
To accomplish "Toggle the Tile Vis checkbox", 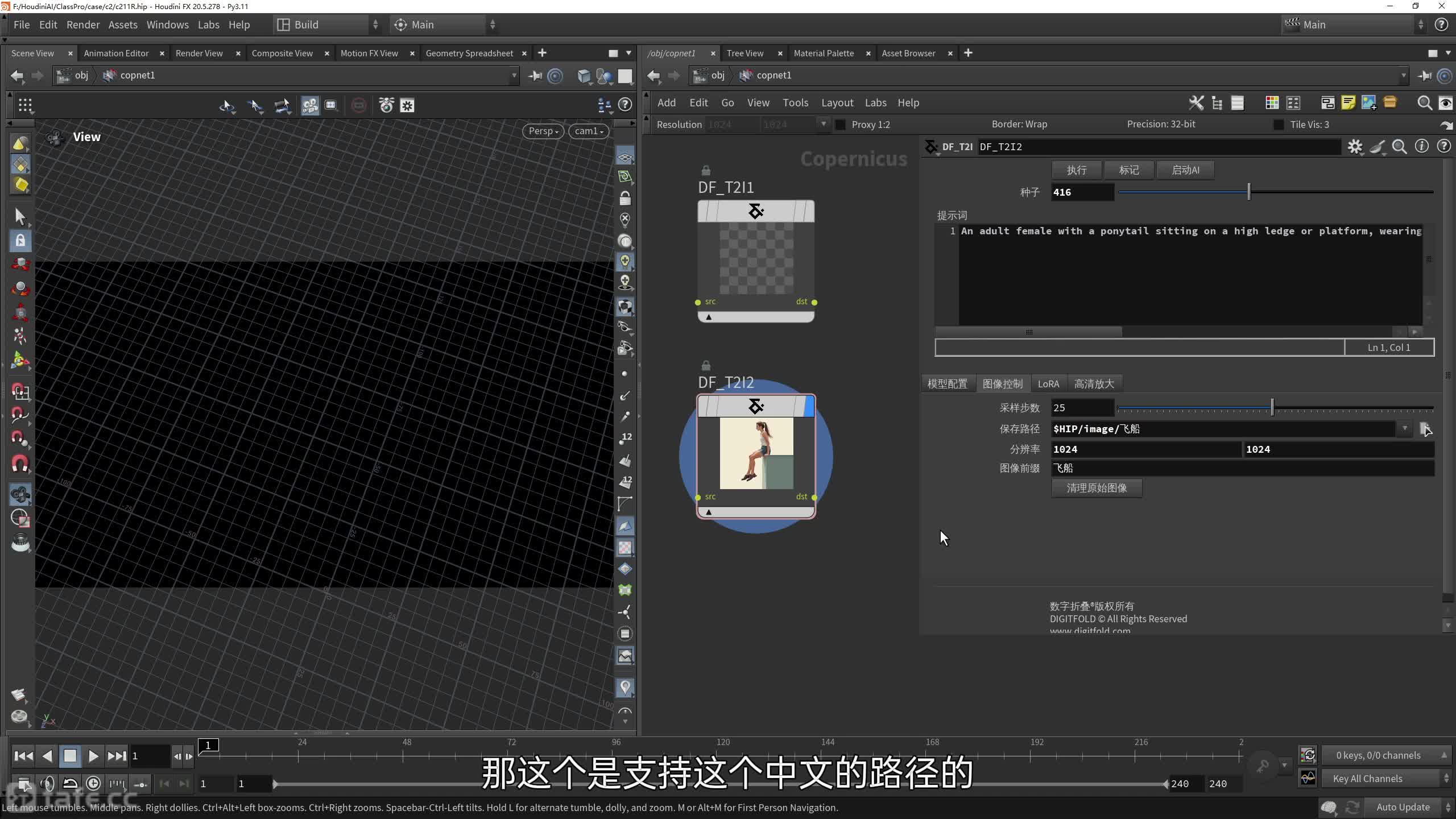I will point(1278,125).
